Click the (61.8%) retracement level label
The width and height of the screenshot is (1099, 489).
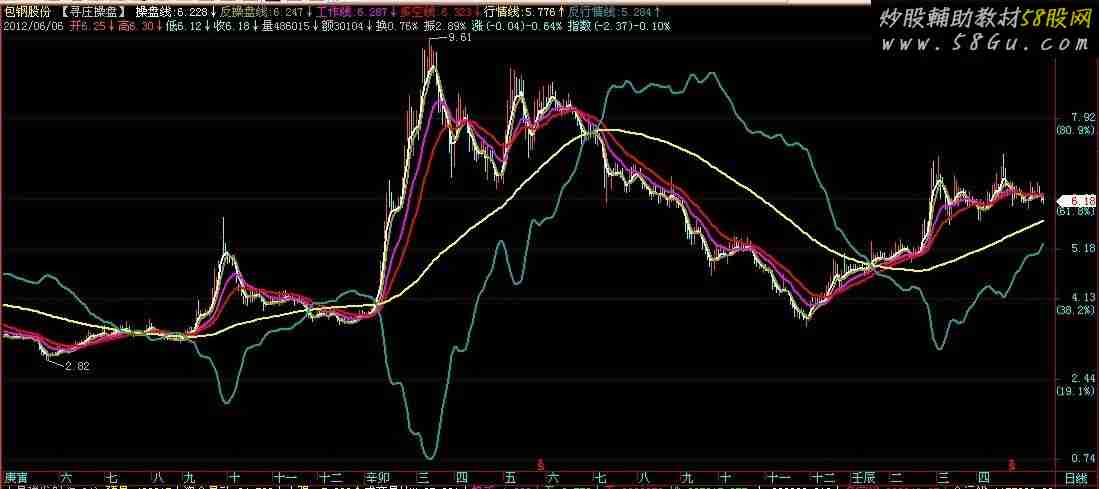[1076, 211]
